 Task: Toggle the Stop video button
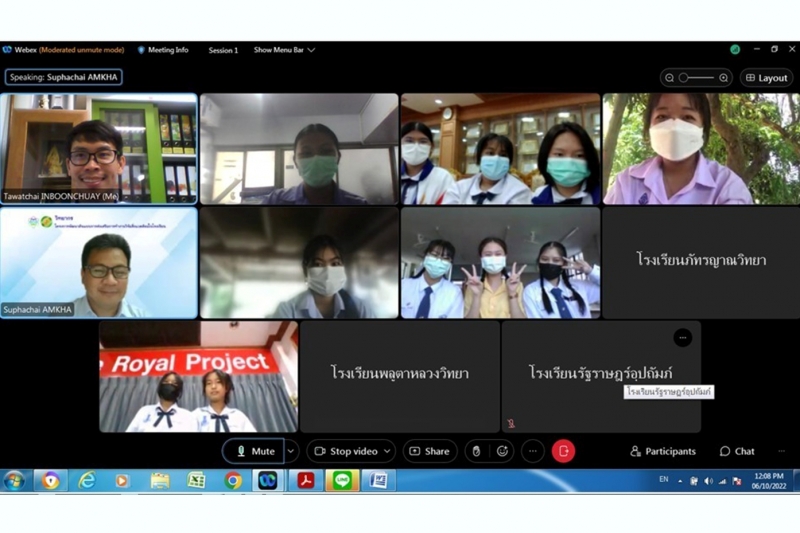(346, 451)
